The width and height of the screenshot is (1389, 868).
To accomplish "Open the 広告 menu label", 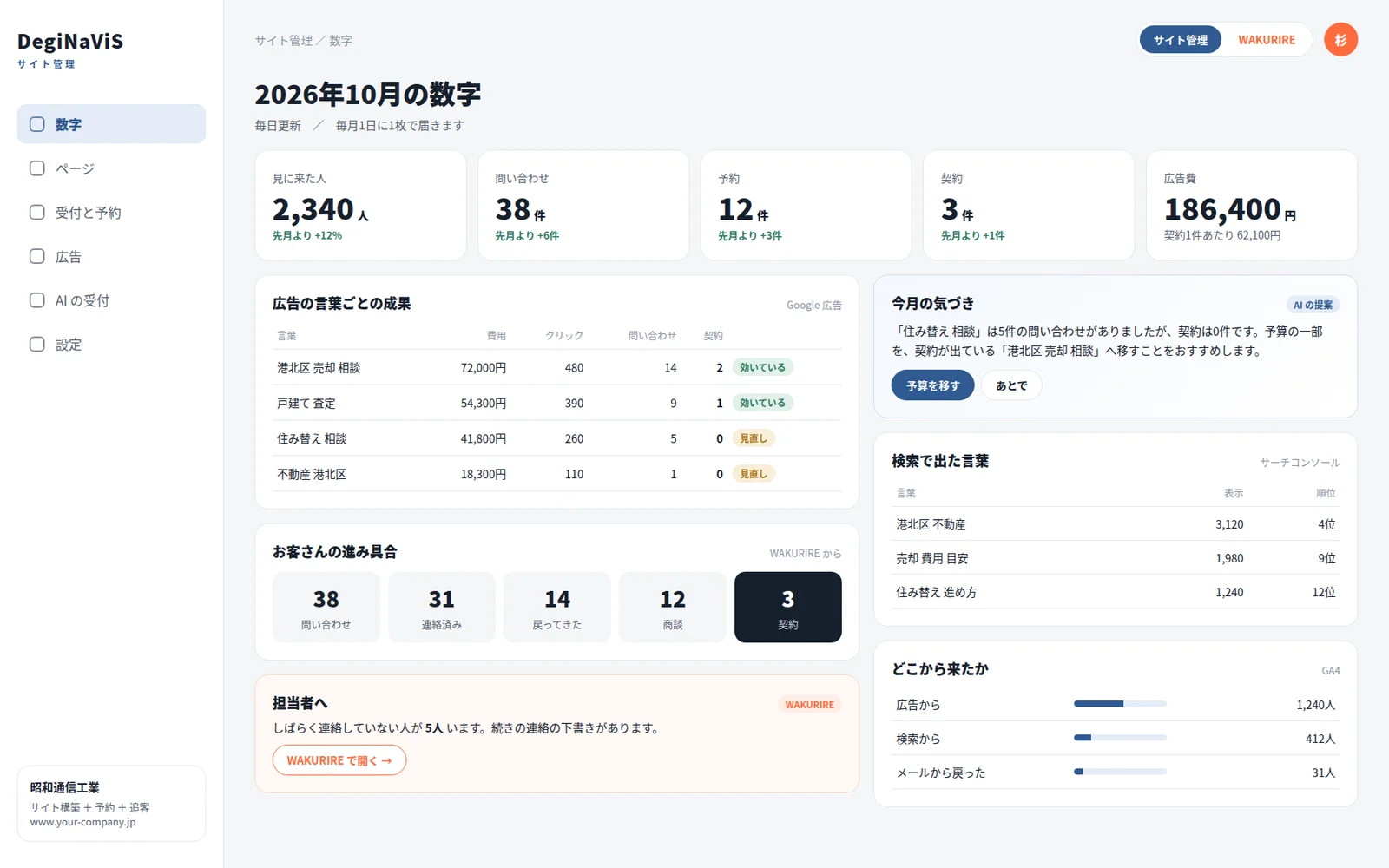I will (69, 256).
